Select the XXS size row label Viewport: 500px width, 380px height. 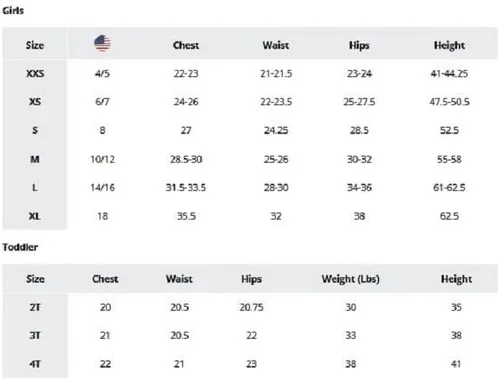click(x=35, y=73)
